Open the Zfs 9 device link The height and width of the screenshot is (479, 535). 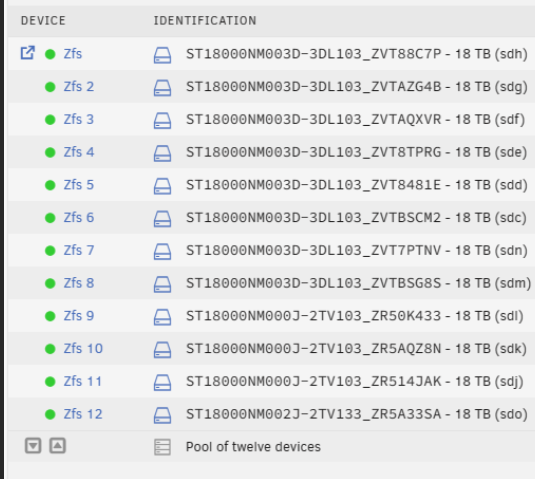pyautogui.click(x=79, y=316)
